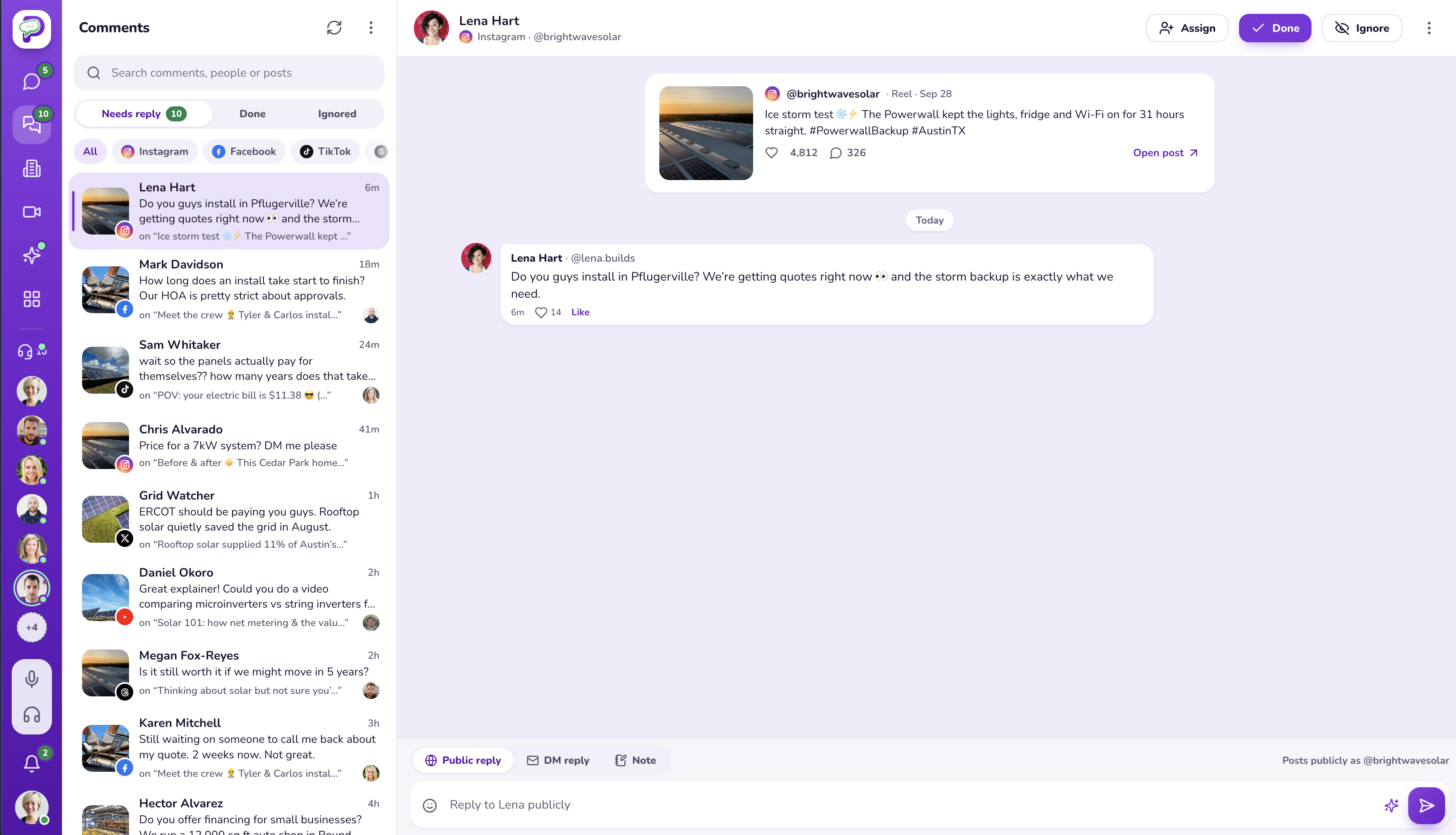The width and height of the screenshot is (1456, 835).
Task: Switch to the Needs reply tab
Action: pos(143,113)
